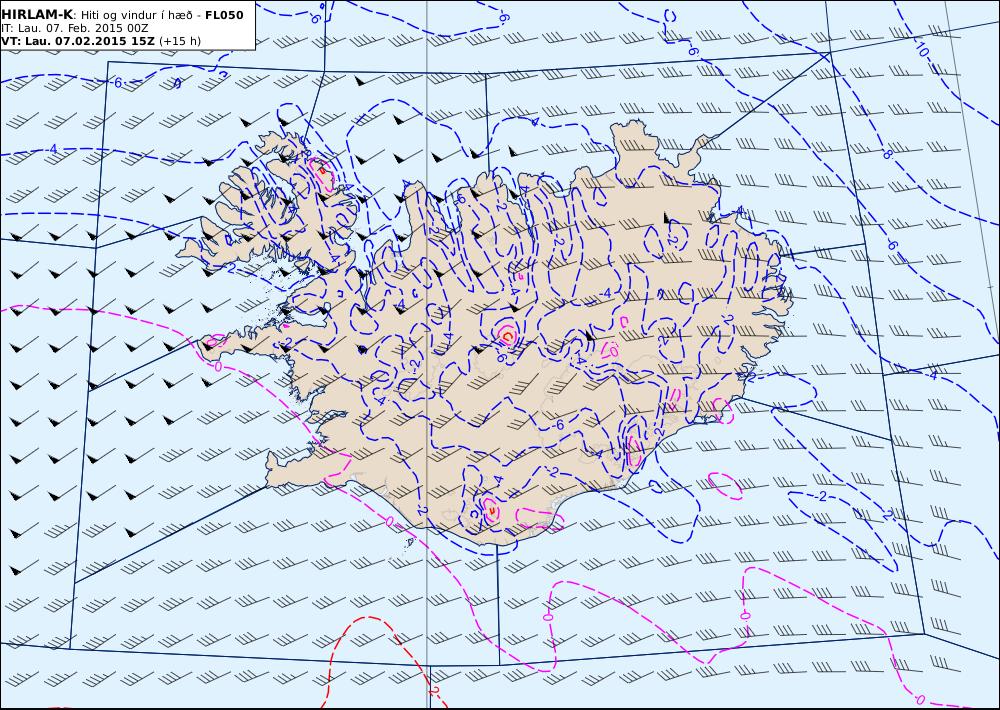Click the 'VT: Lau. 07.02.2015 15Z' valid time
The height and width of the screenshot is (710, 1000).
[x=78, y=41]
